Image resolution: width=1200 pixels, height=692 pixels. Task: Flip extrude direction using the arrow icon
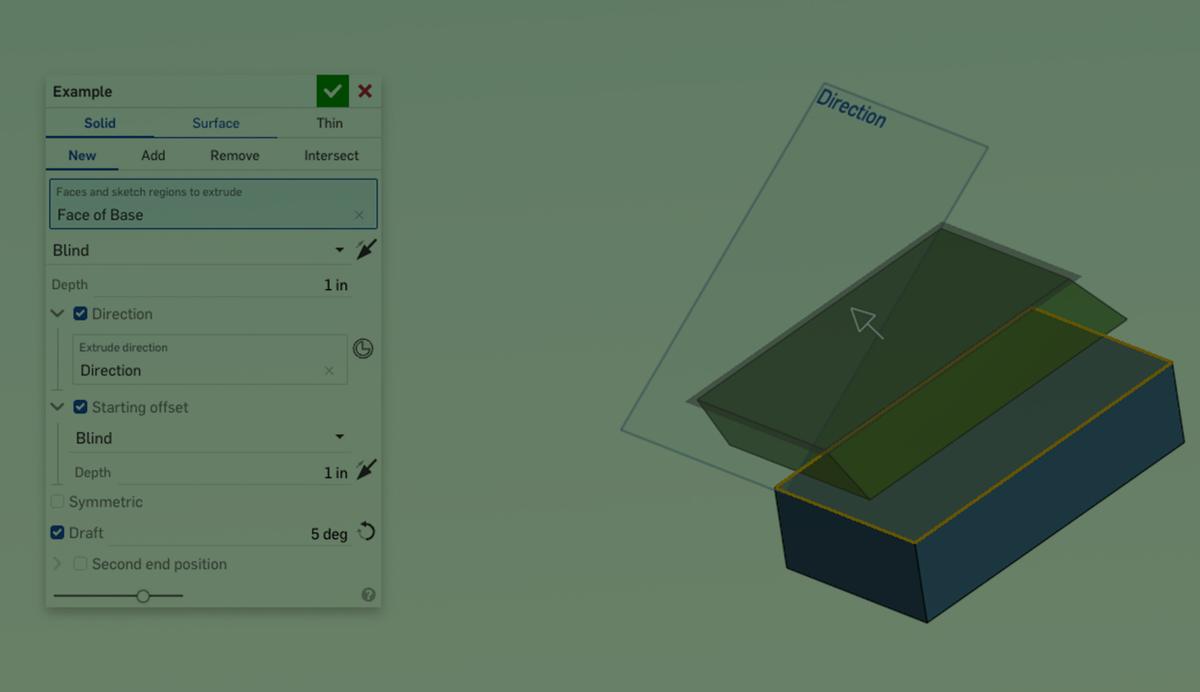tap(365, 249)
